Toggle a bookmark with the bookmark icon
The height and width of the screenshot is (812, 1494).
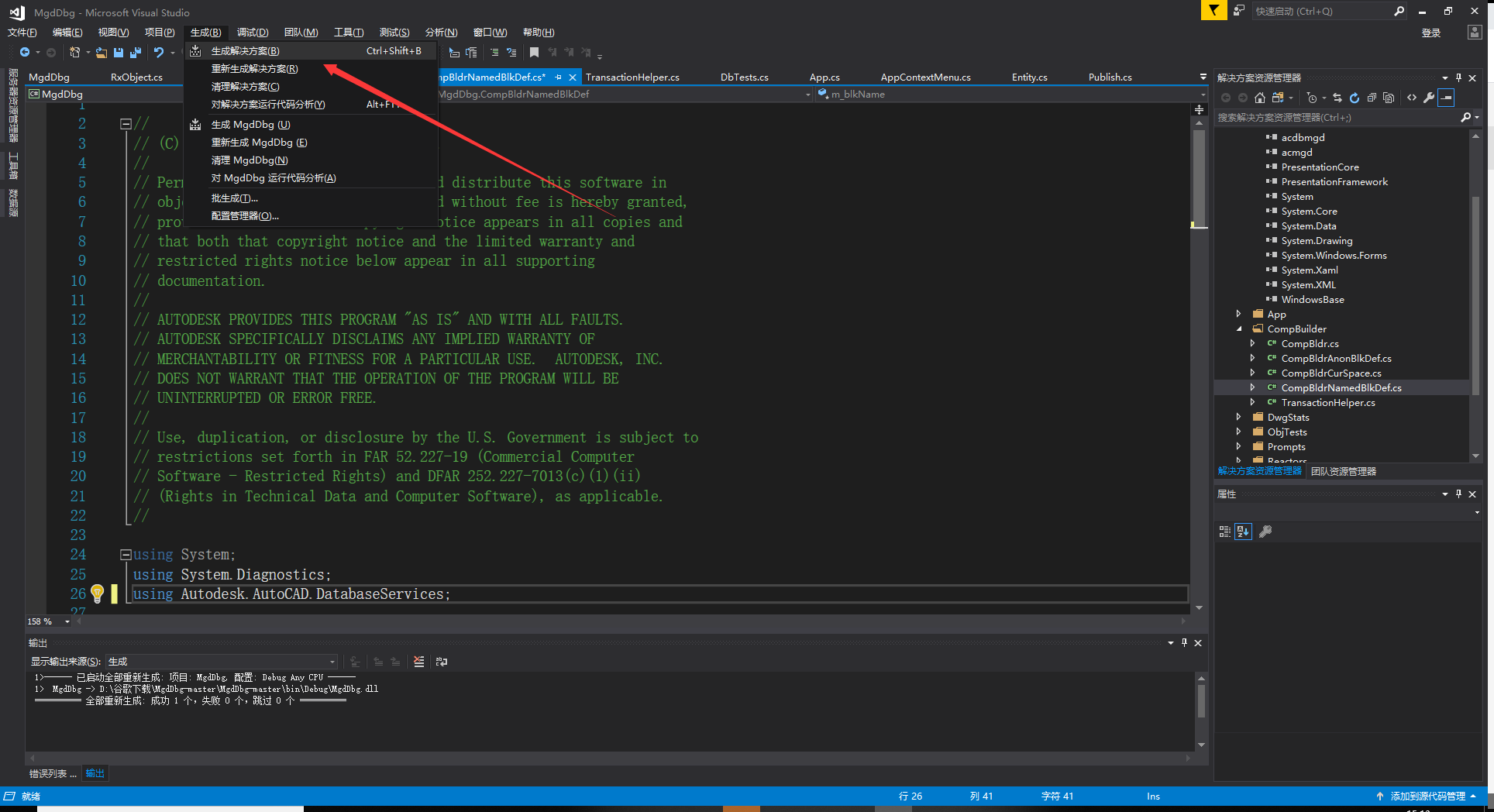(534, 53)
